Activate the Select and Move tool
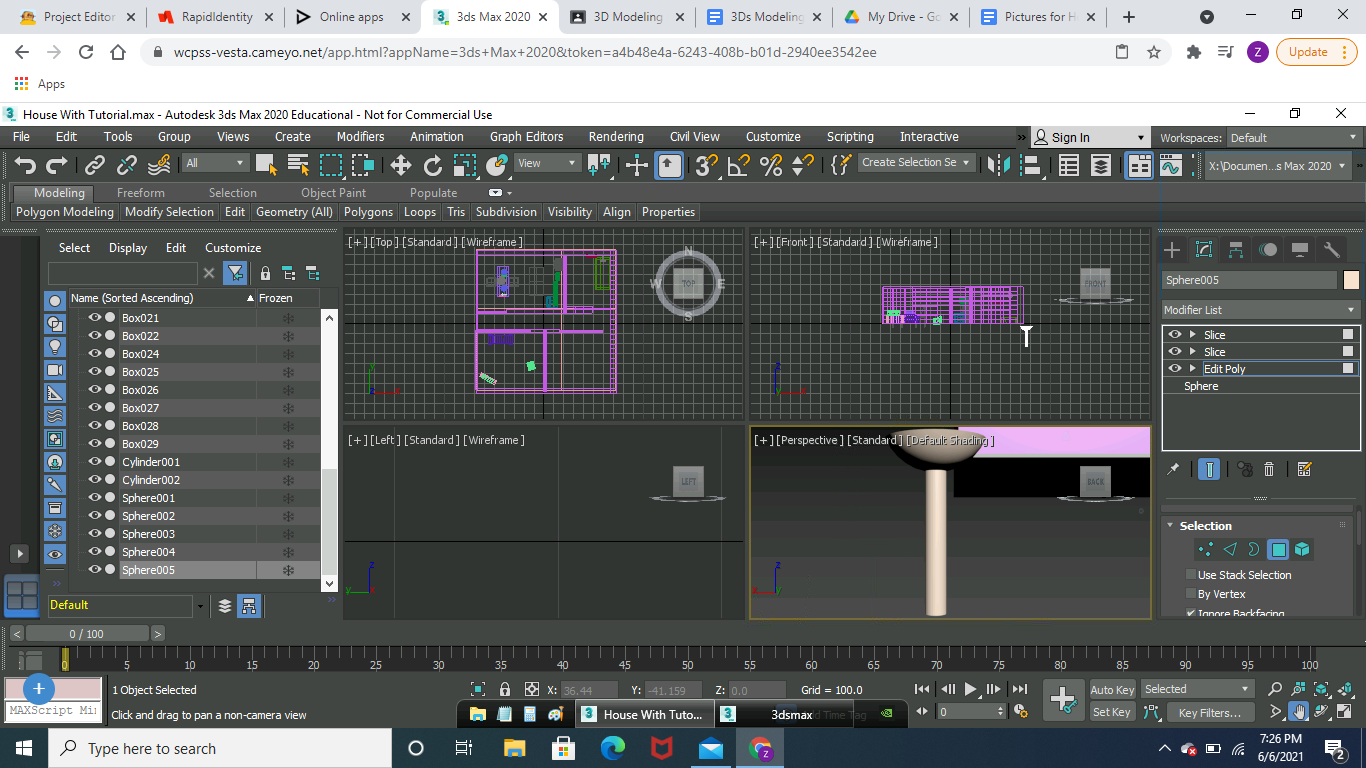Screen dimensions: 1366x768 [x=400, y=165]
